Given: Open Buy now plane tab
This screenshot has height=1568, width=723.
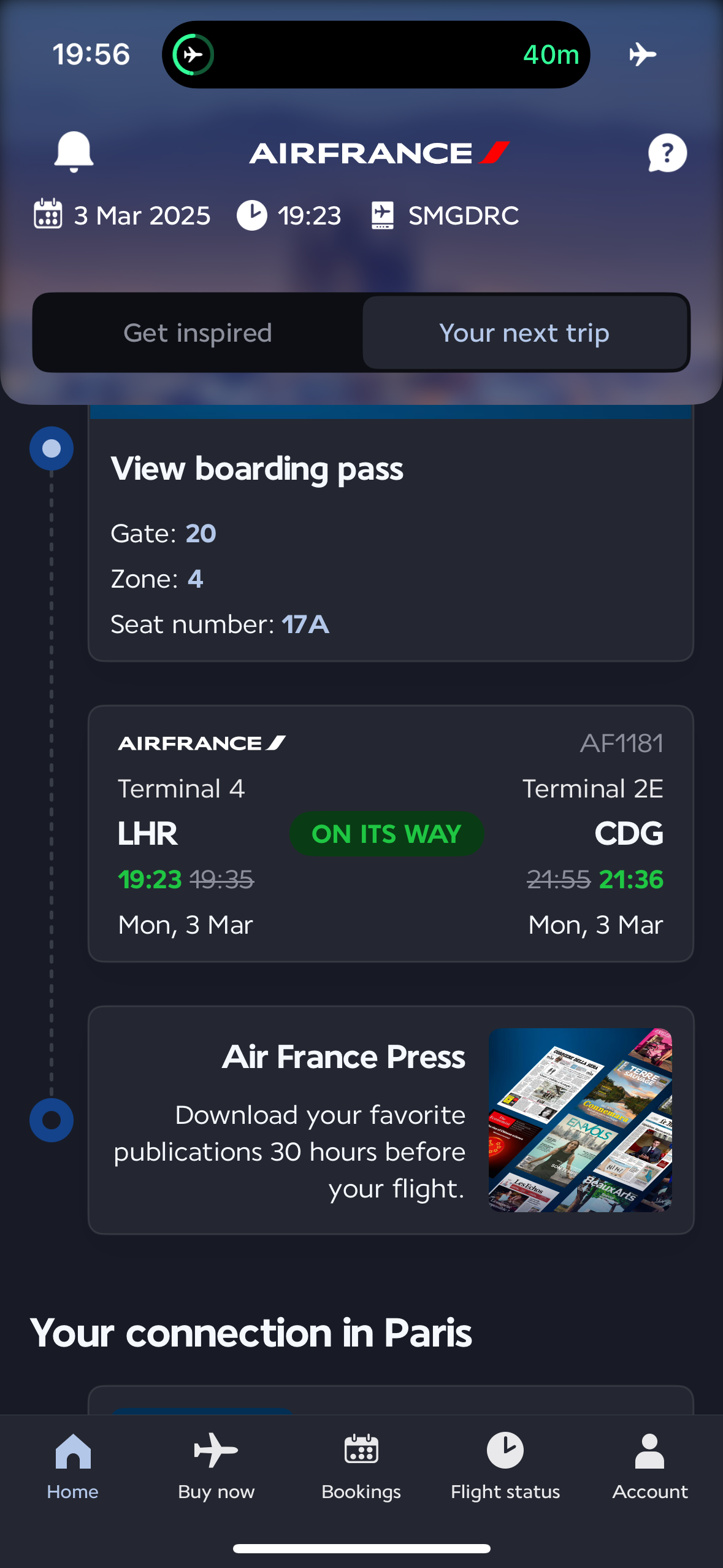Looking at the screenshot, I should tap(216, 1466).
